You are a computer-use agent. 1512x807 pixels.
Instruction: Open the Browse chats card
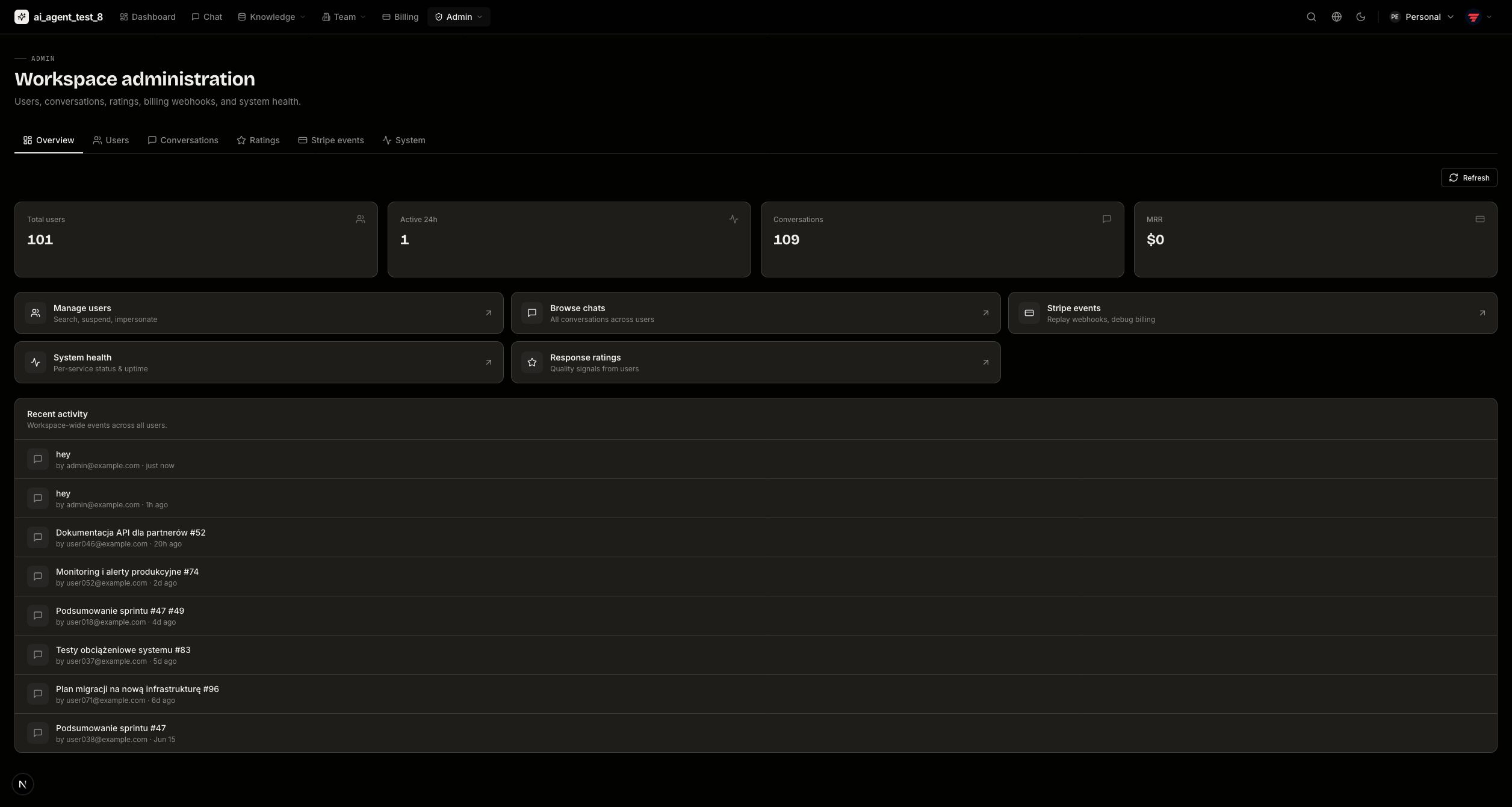point(755,313)
